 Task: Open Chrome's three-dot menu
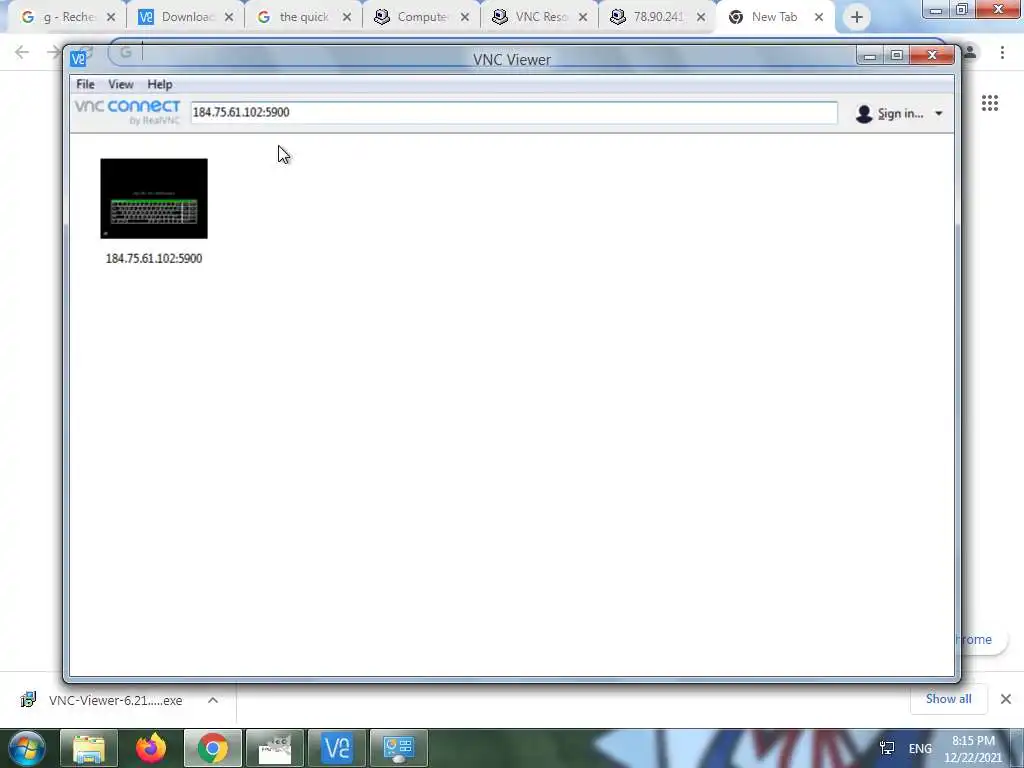[1002, 52]
